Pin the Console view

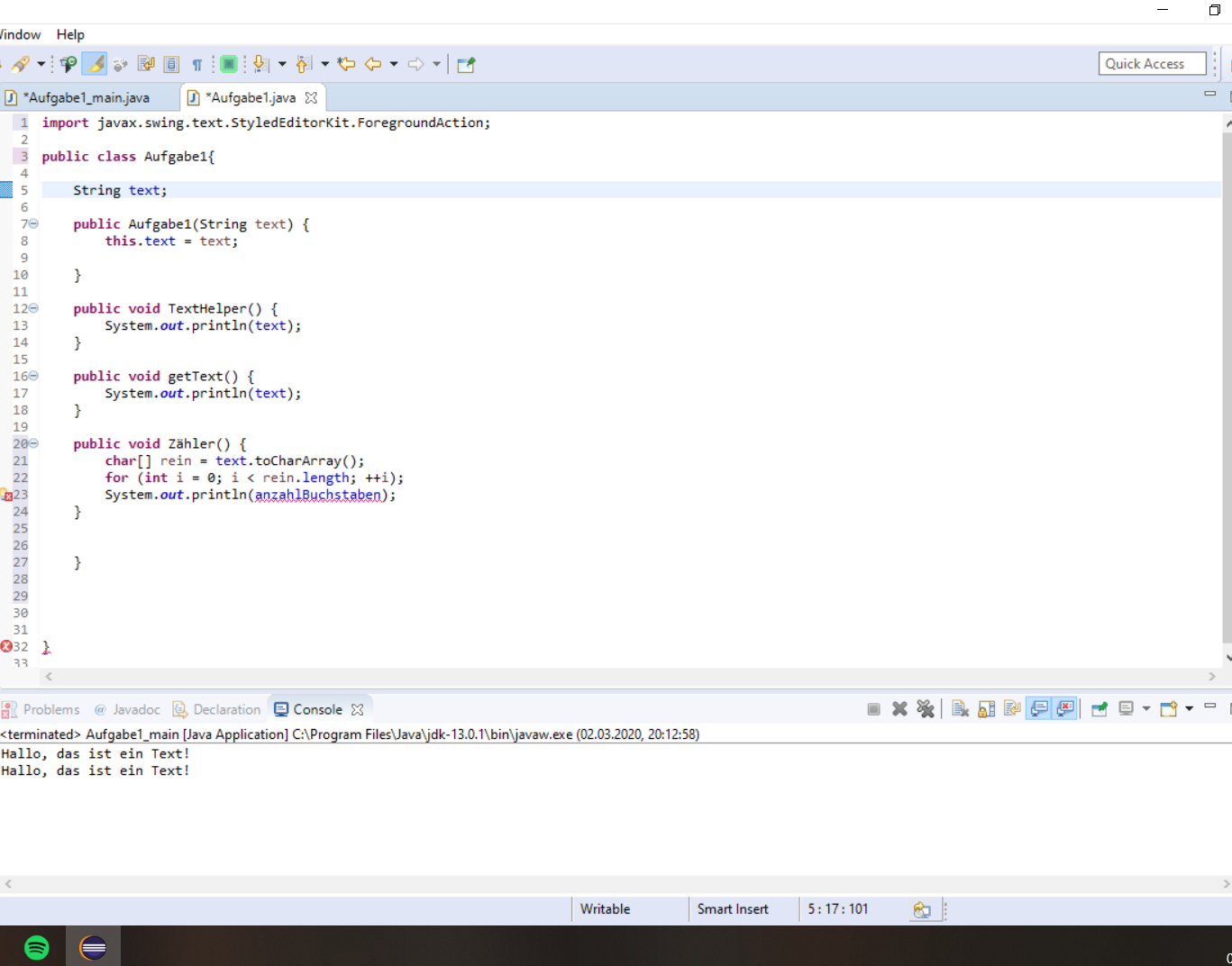coord(1099,708)
